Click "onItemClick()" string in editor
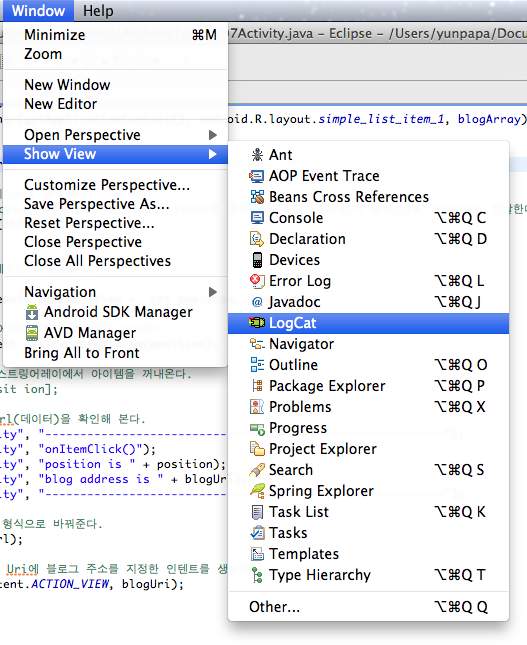The width and height of the screenshot is (527, 645). (91, 449)
